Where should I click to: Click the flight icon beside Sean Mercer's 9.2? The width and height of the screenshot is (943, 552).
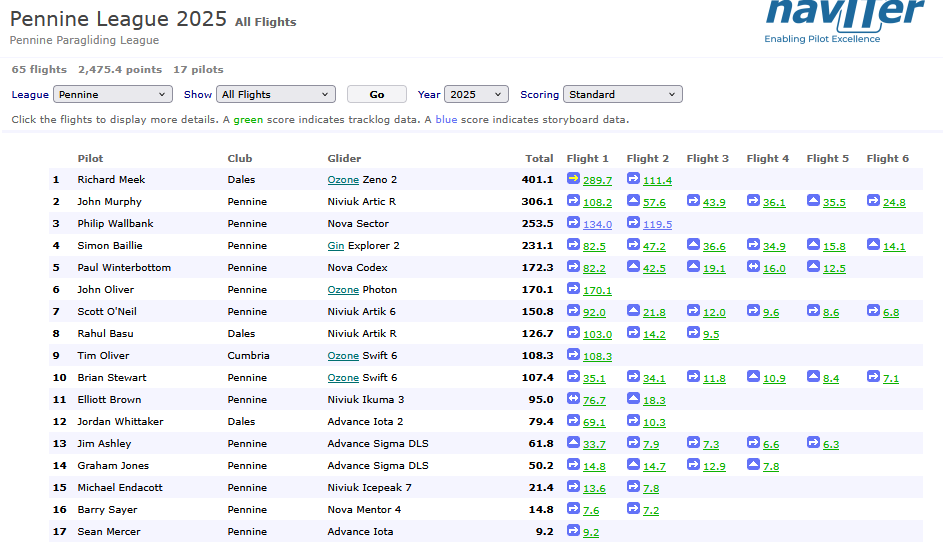point(573,530)
